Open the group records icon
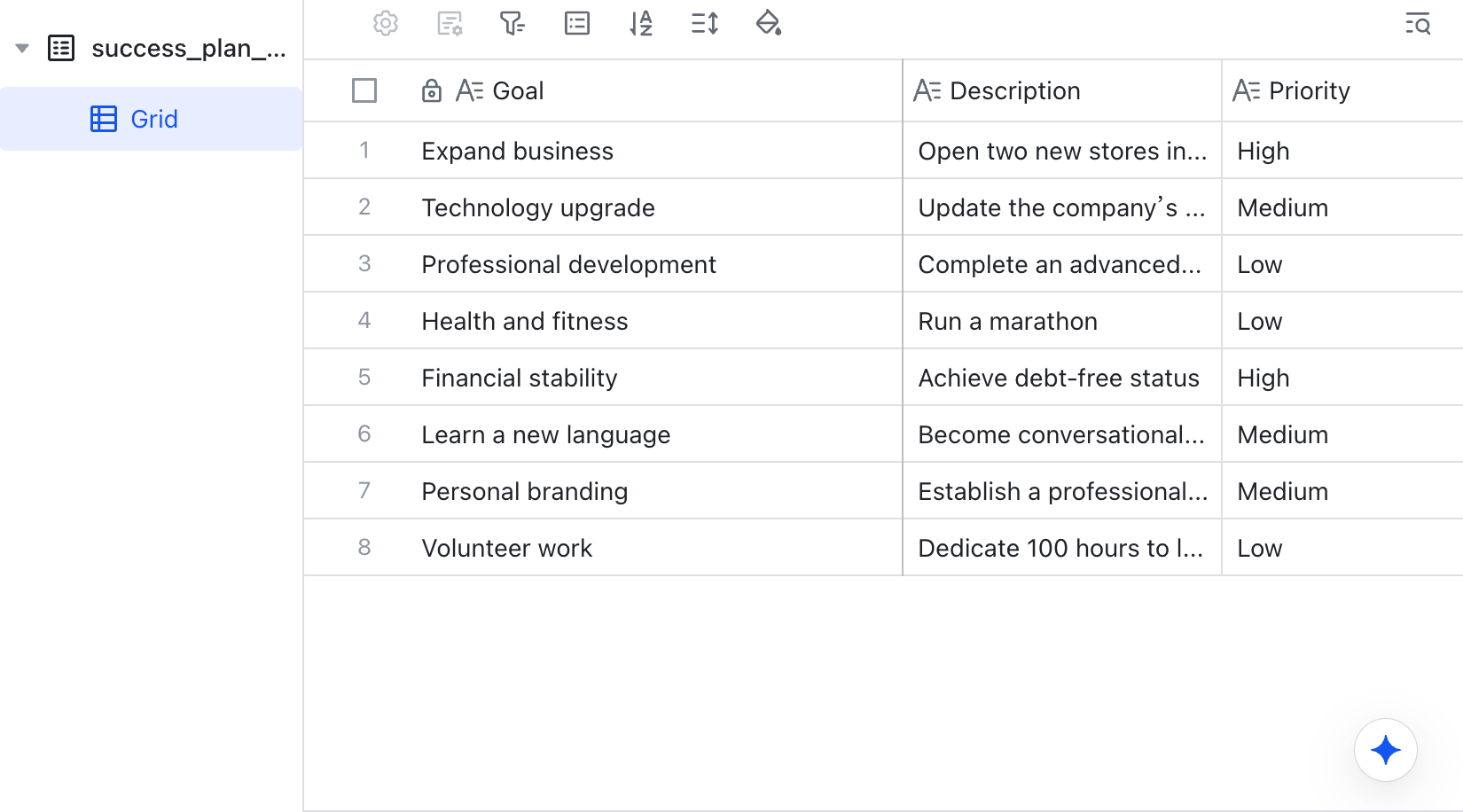 (577, 23)
